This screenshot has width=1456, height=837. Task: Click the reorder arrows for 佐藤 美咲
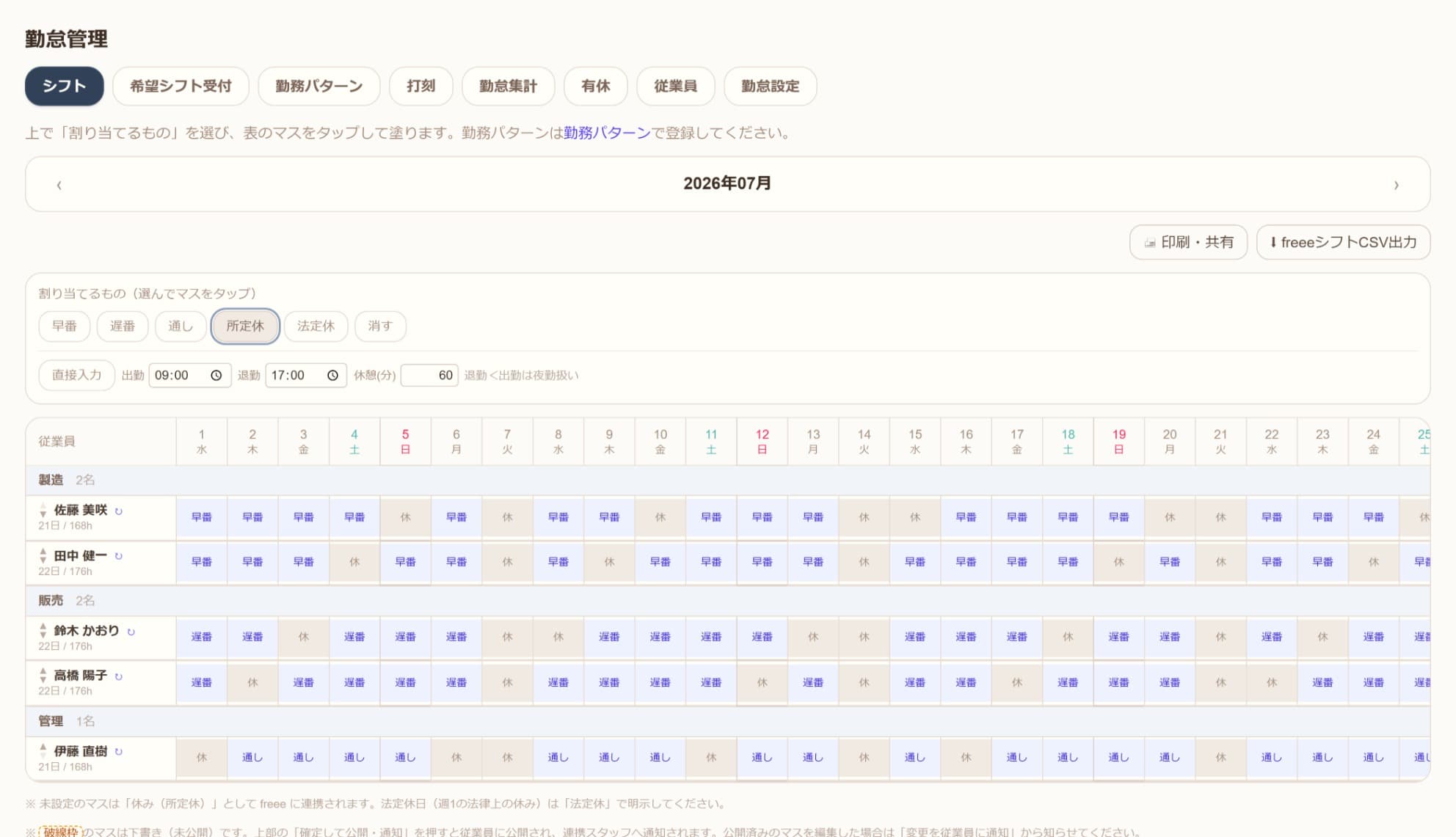click(x=43, y=511)
